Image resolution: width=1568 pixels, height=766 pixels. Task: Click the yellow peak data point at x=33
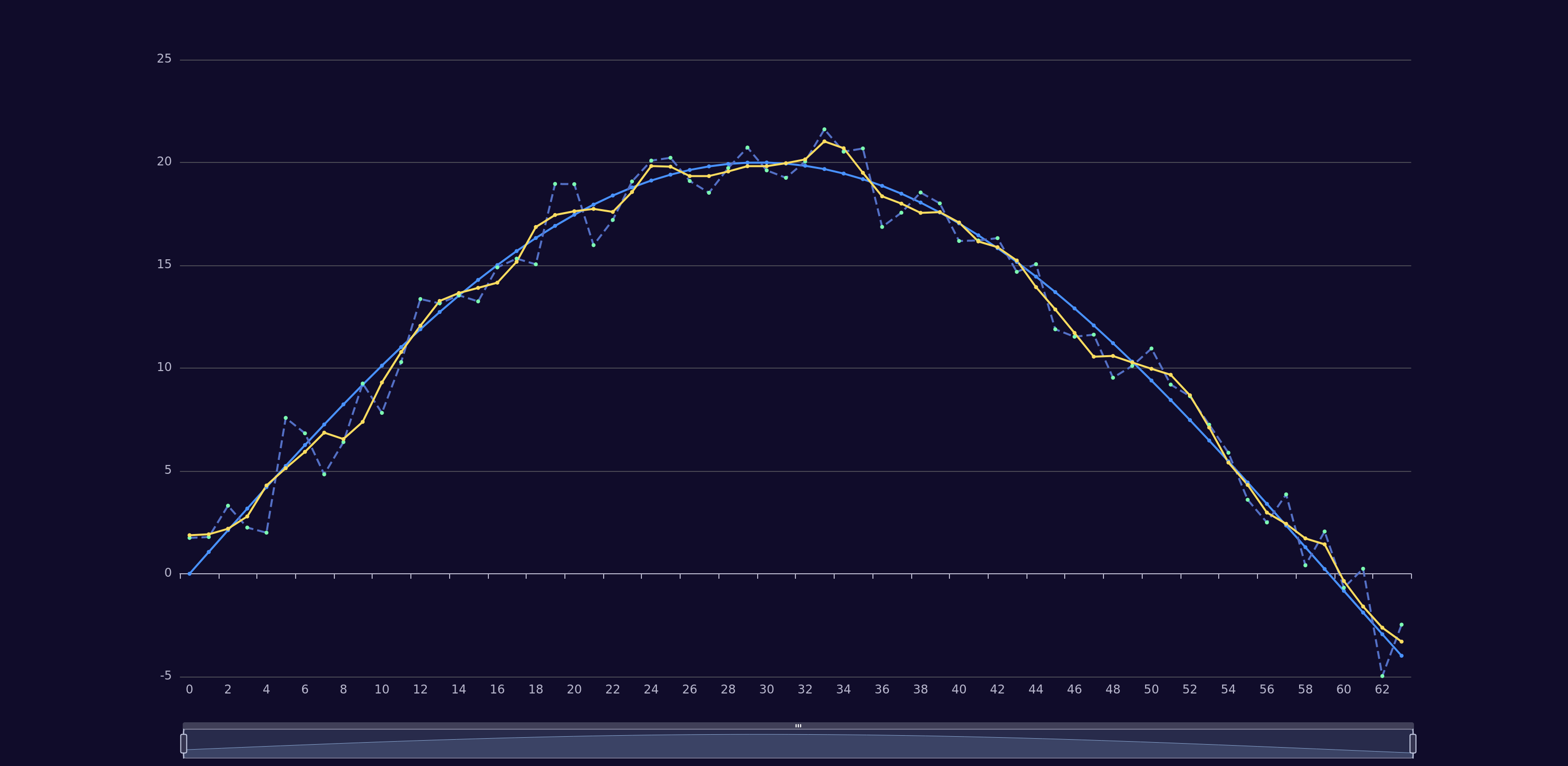[x=824, y=141]
